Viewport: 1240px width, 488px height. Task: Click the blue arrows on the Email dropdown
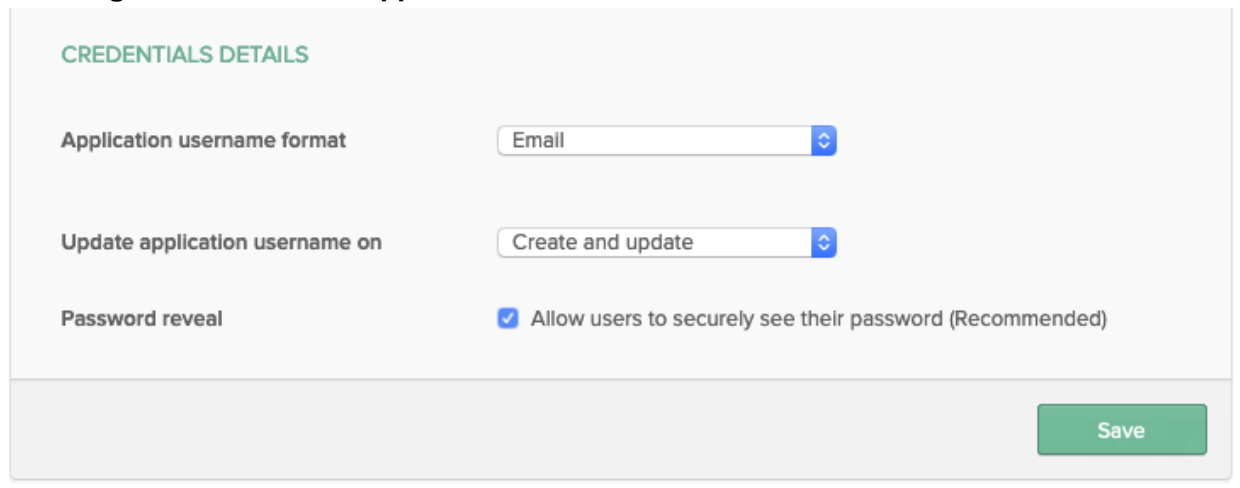[823, 141]
